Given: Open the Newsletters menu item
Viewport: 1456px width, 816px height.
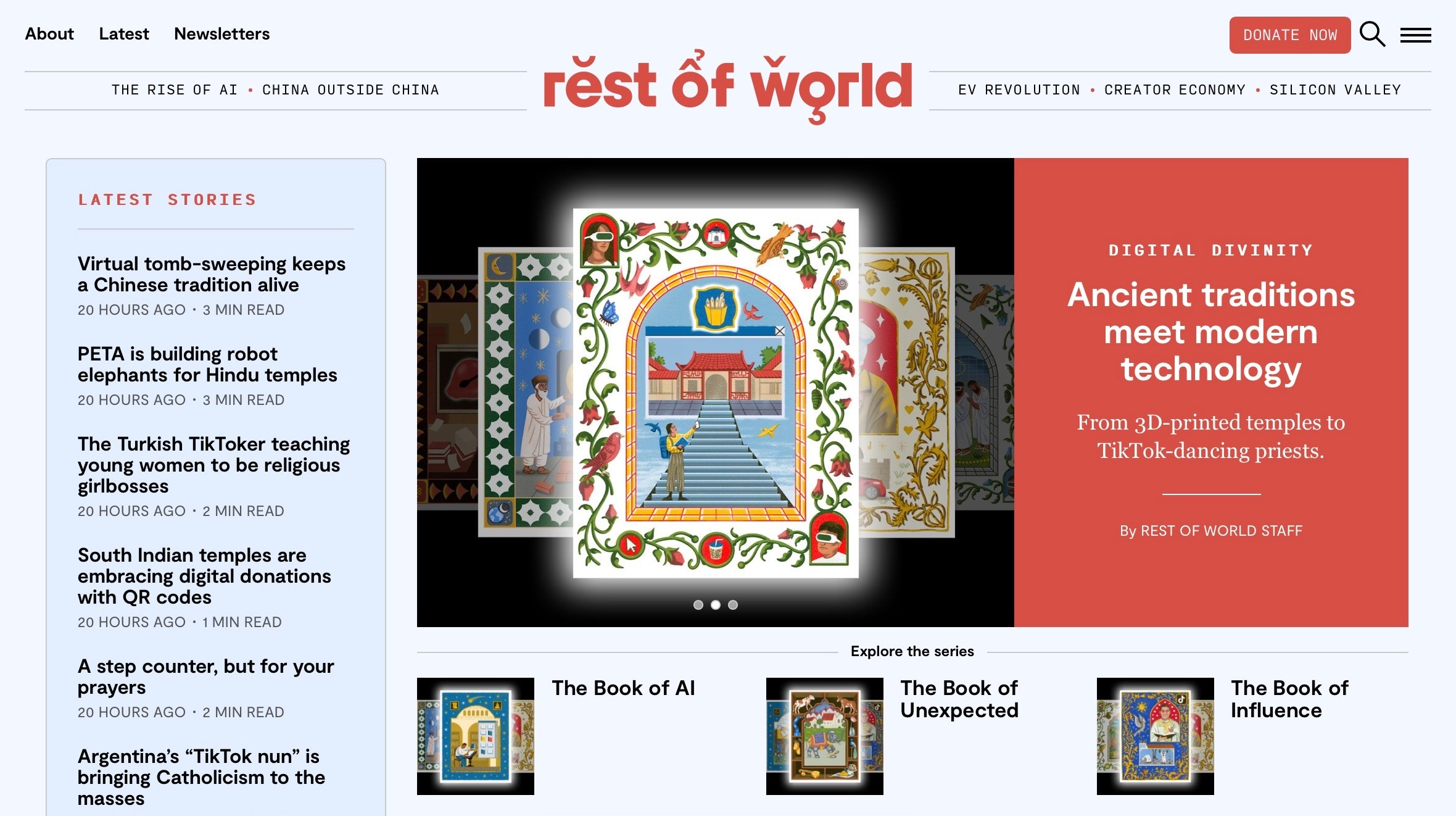Looking at the screenshot, I should 222,34.
